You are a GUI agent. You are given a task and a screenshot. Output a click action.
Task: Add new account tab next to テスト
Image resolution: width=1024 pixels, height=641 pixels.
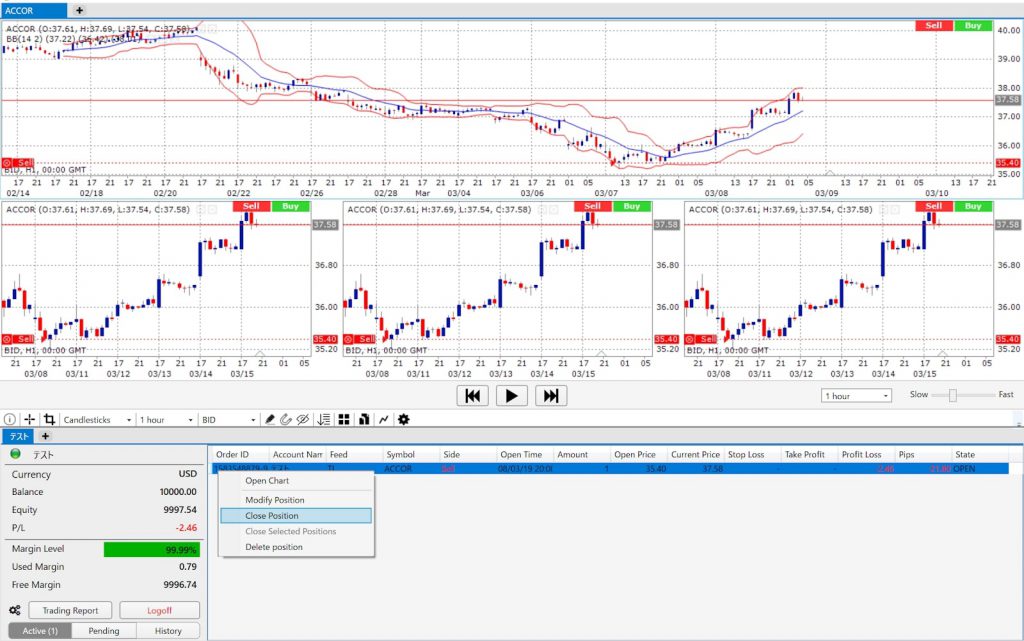tap(45, 436)
